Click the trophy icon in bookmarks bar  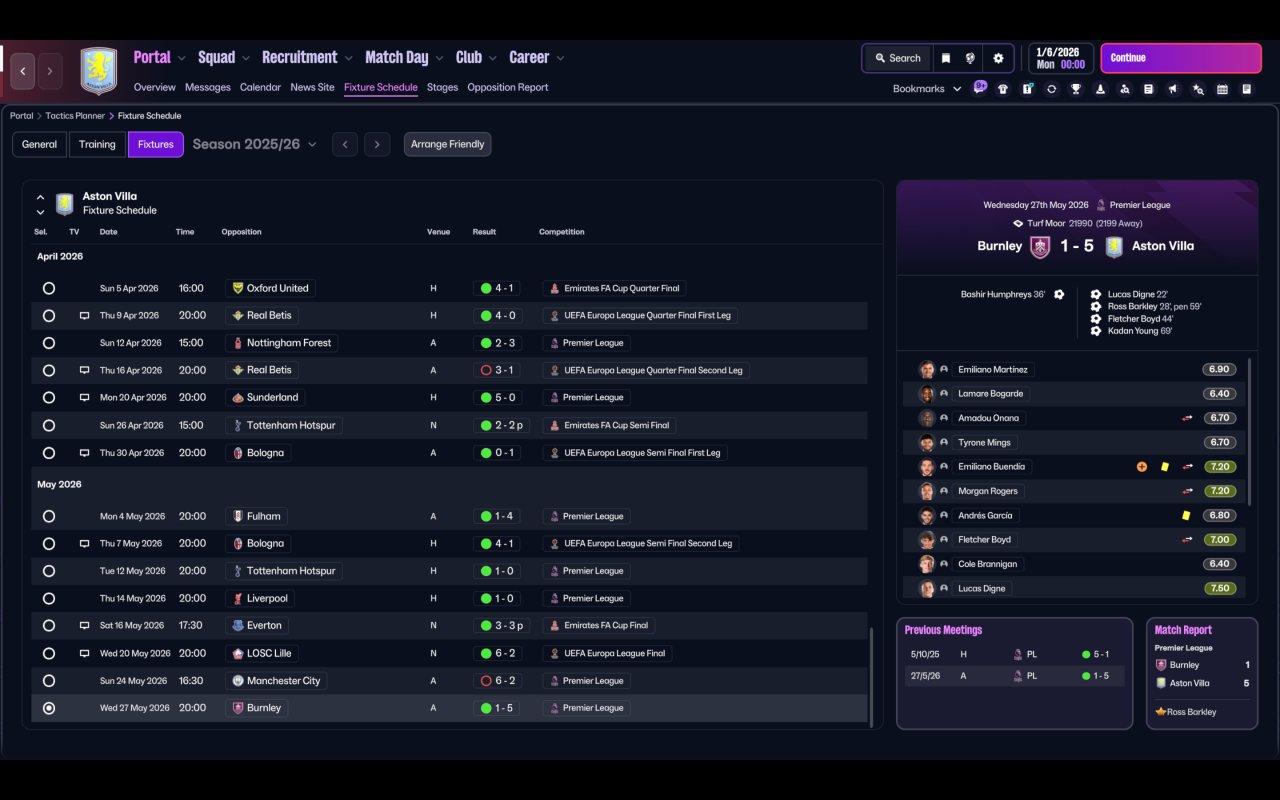(x=1076, y=89)
